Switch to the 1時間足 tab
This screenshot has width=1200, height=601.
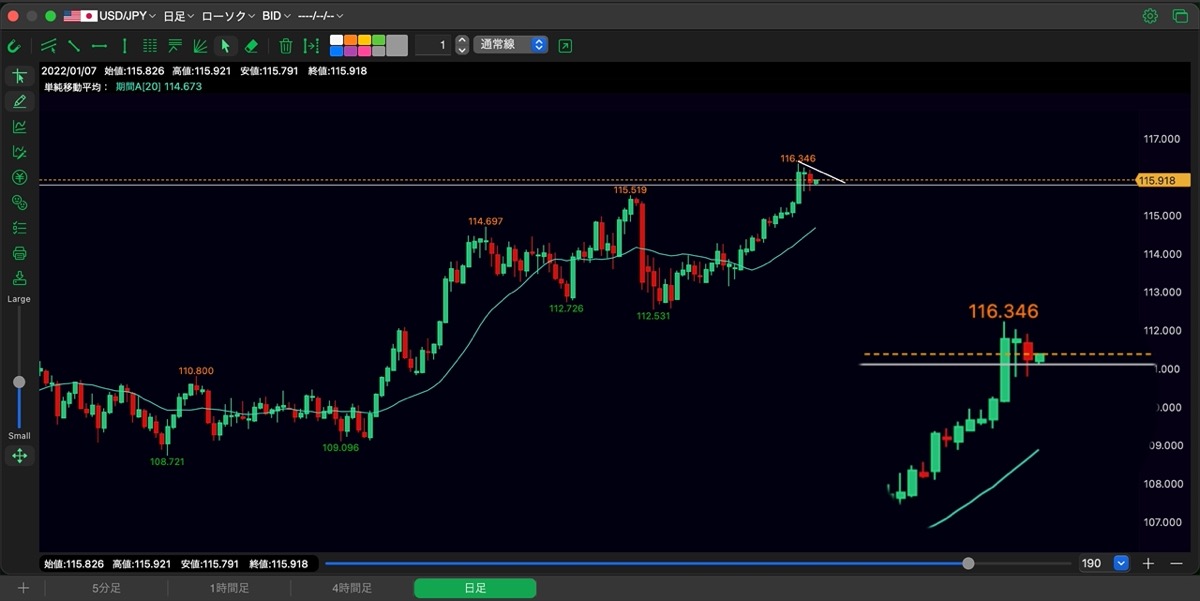tap(229, 588)
